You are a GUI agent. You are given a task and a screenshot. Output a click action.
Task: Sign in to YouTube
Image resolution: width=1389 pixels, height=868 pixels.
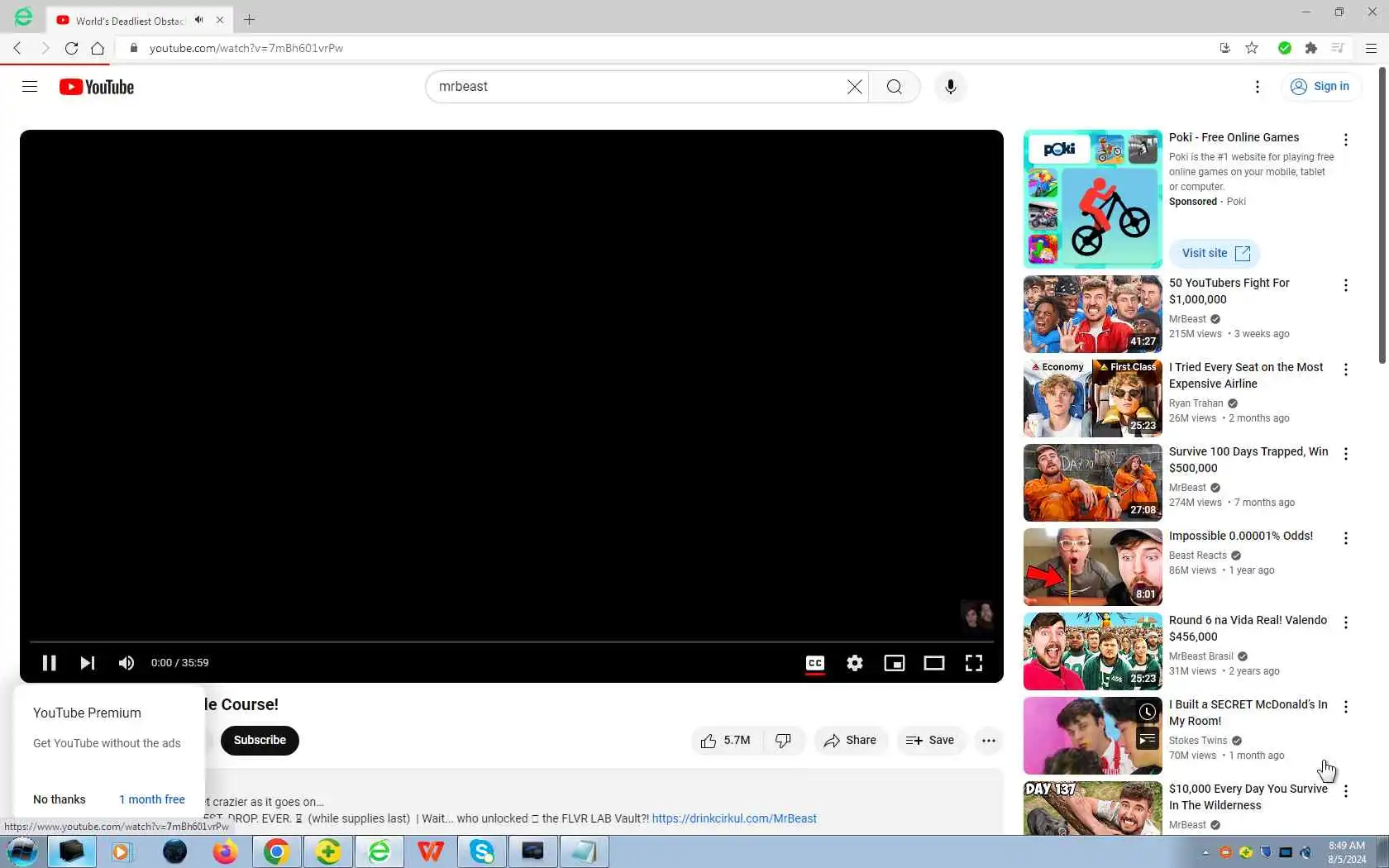(x=1320, y=87)
